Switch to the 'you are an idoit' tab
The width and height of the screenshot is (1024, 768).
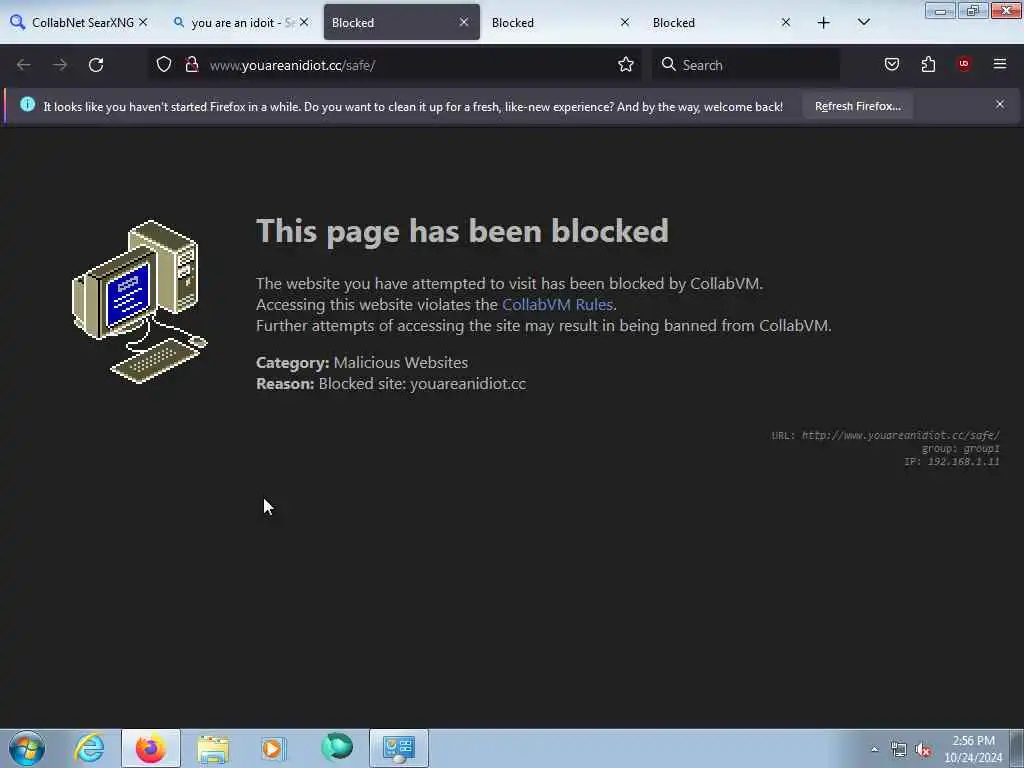tap(239, 23)
